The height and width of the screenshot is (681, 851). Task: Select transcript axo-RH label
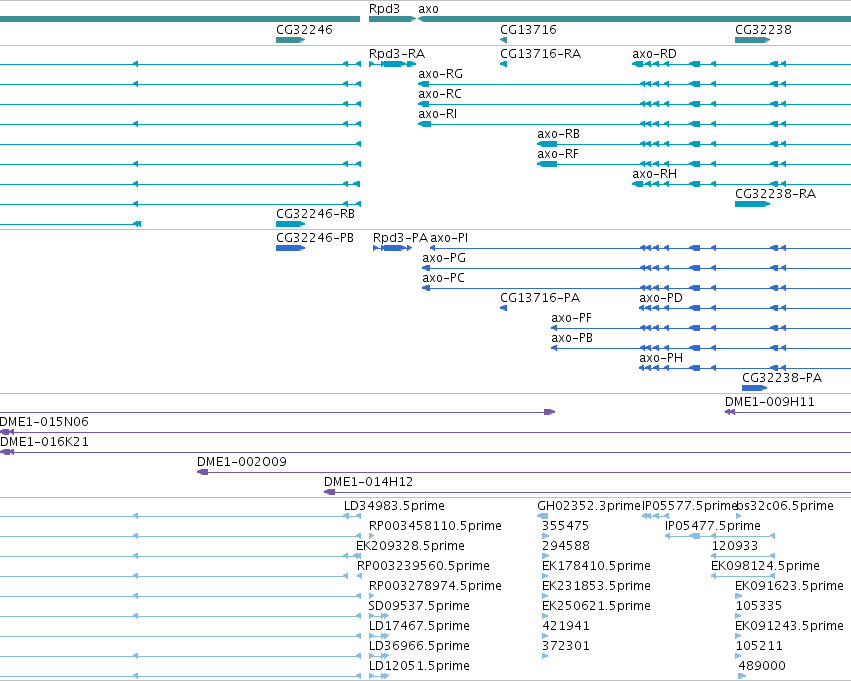point(655,174)
